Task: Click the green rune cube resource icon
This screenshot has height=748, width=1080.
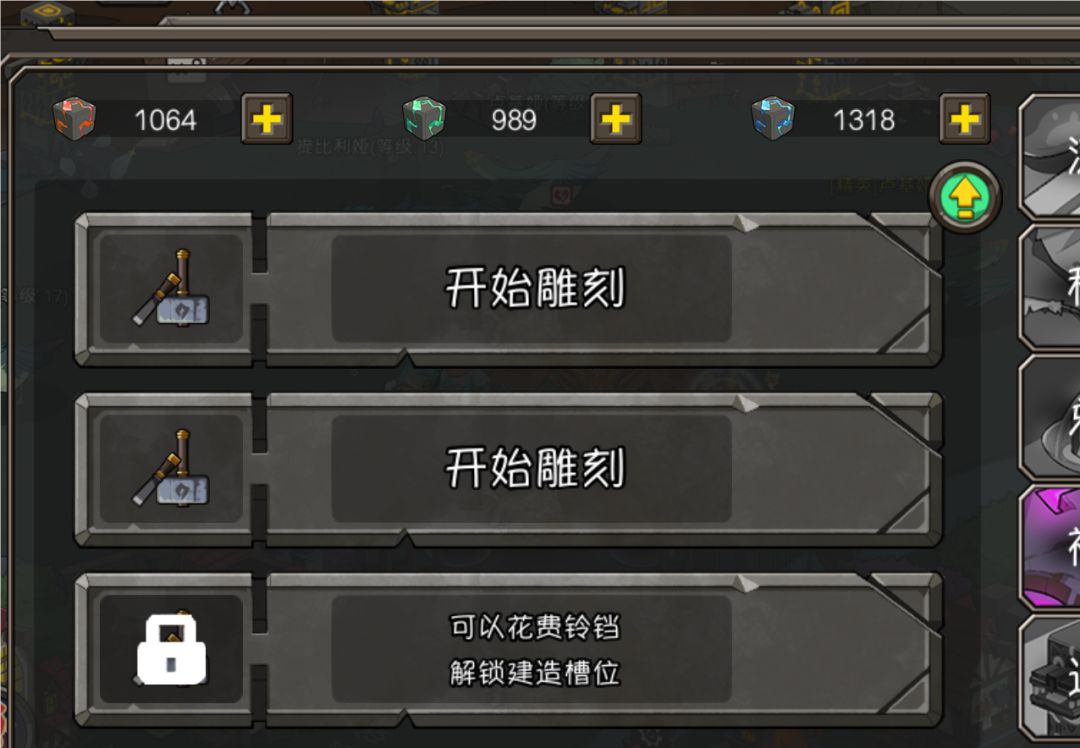Action: [424, 118]
